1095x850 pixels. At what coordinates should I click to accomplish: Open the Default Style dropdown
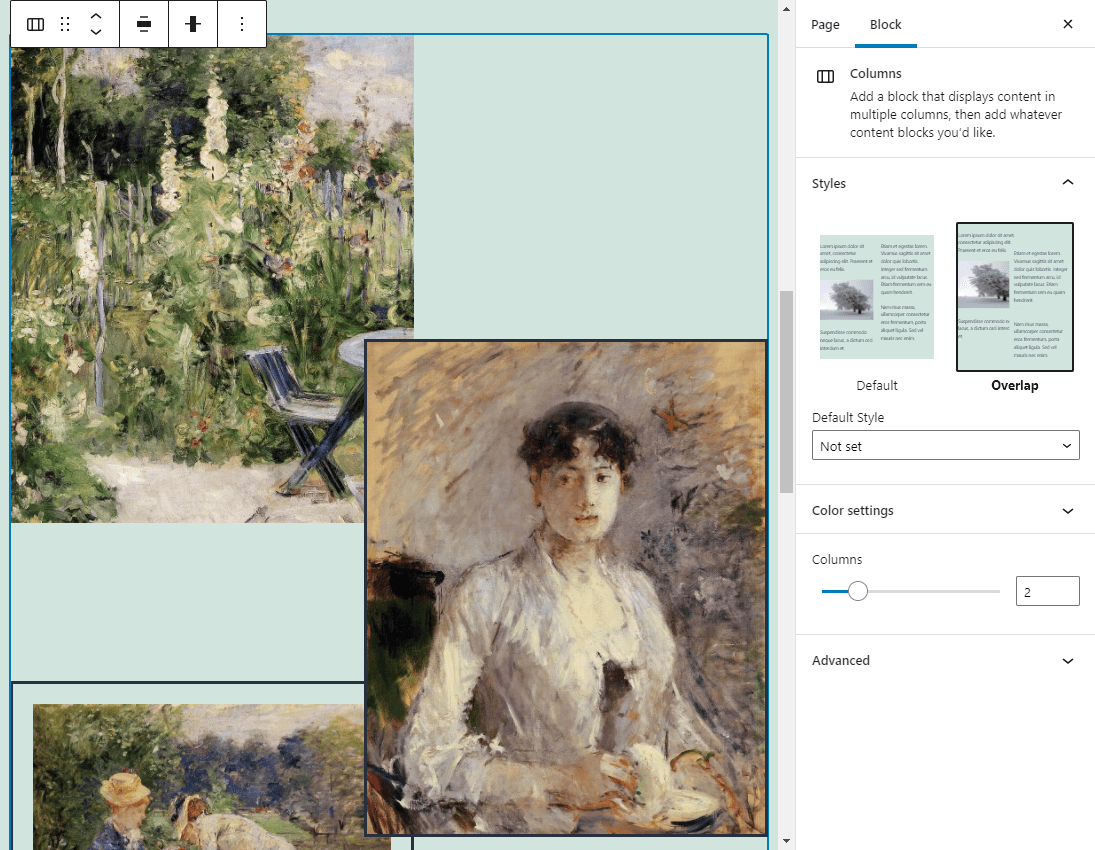(945, 446)
